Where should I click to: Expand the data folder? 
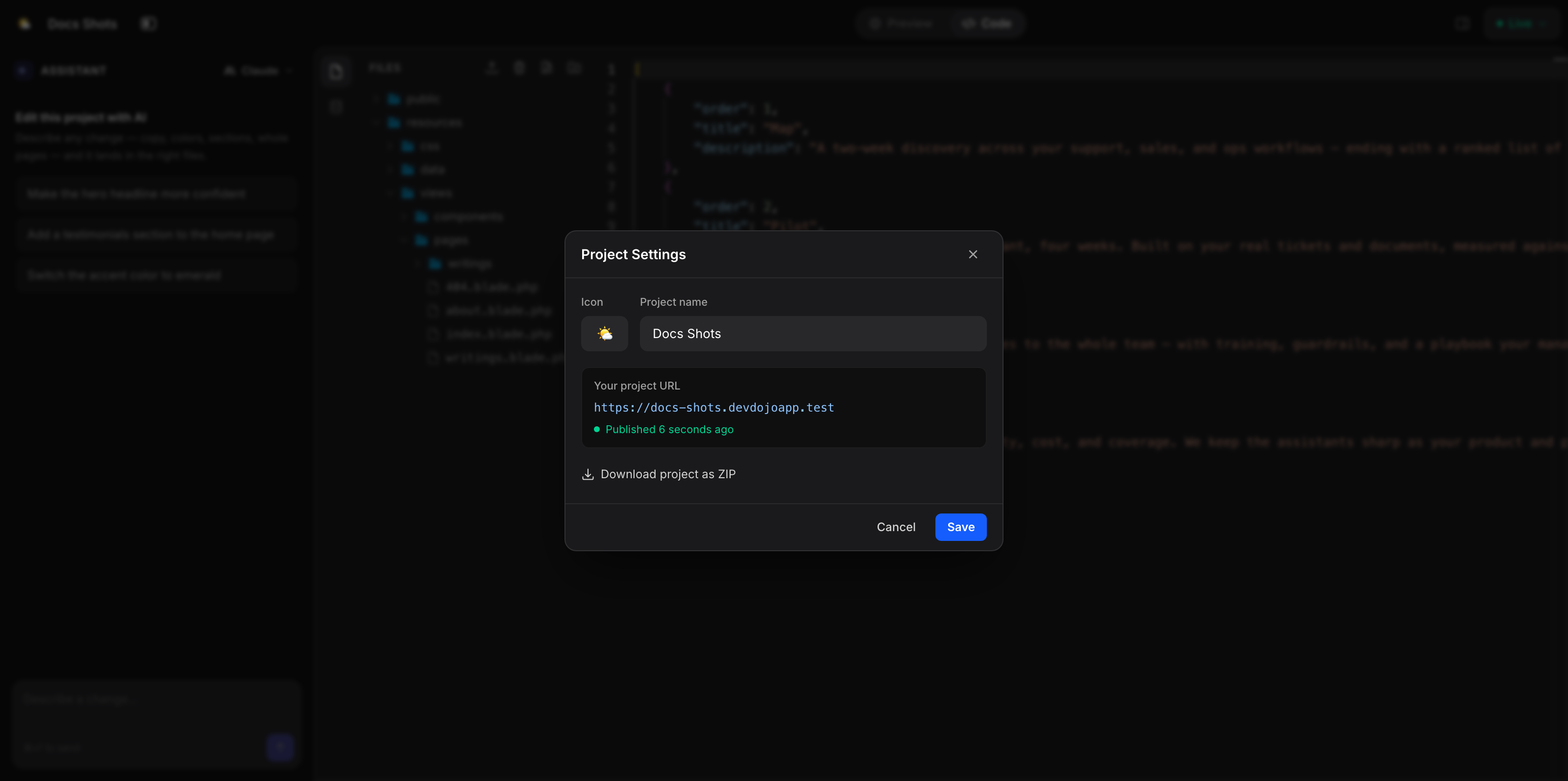click(x=423, y=169)
